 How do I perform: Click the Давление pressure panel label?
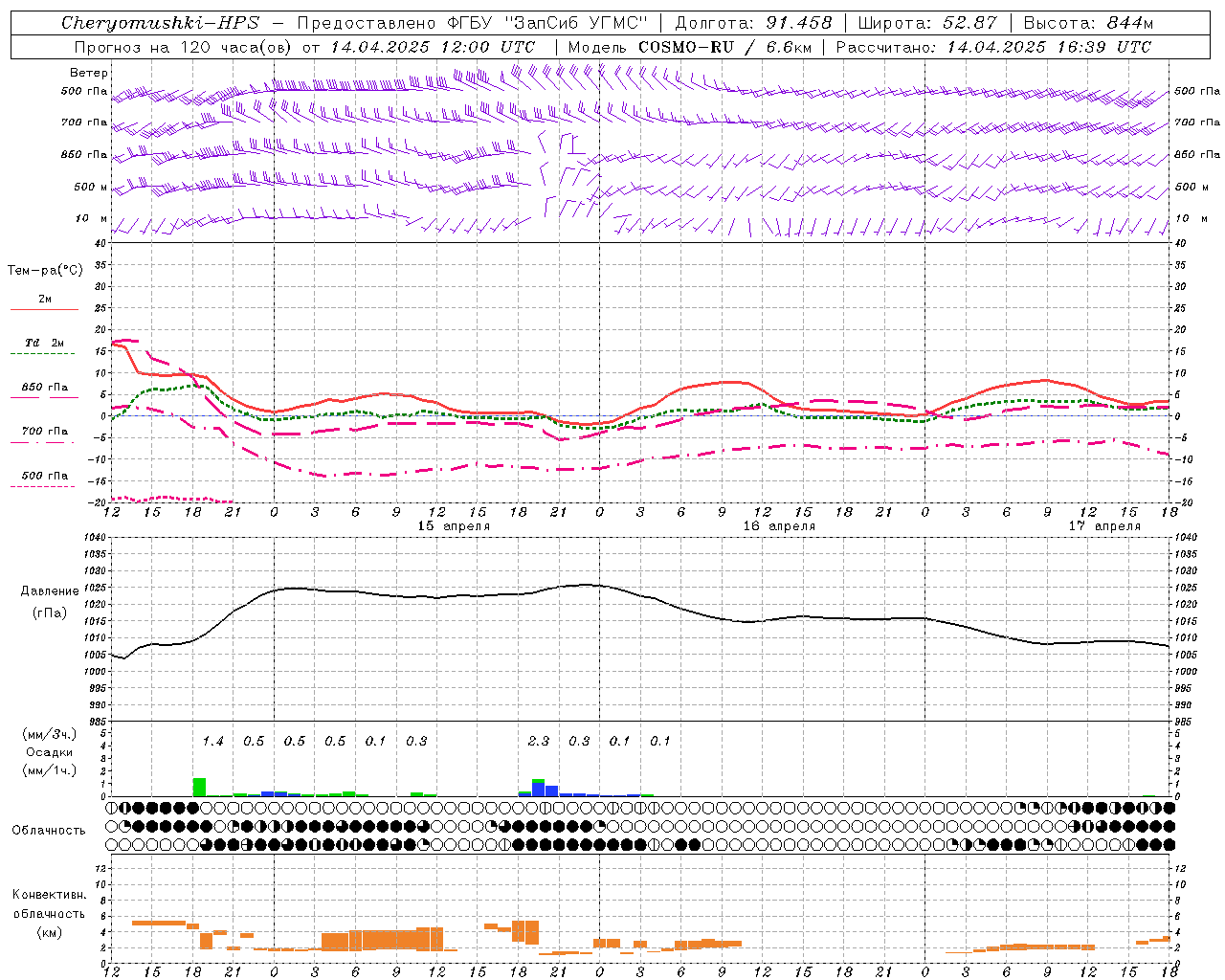point(50,591)
